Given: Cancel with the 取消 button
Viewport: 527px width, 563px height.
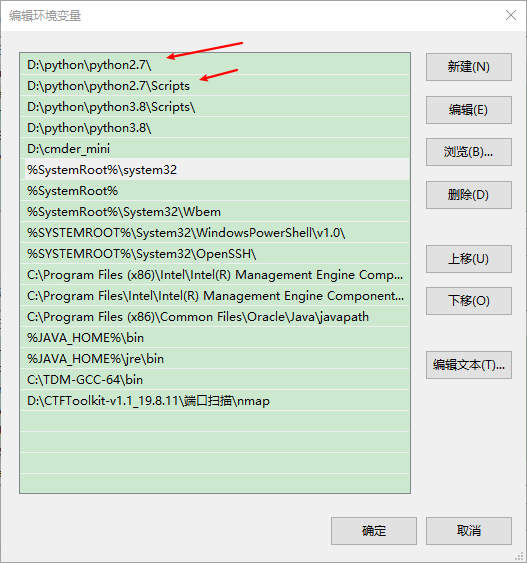Looking at the screenshot, I should (x=468, y=531).
